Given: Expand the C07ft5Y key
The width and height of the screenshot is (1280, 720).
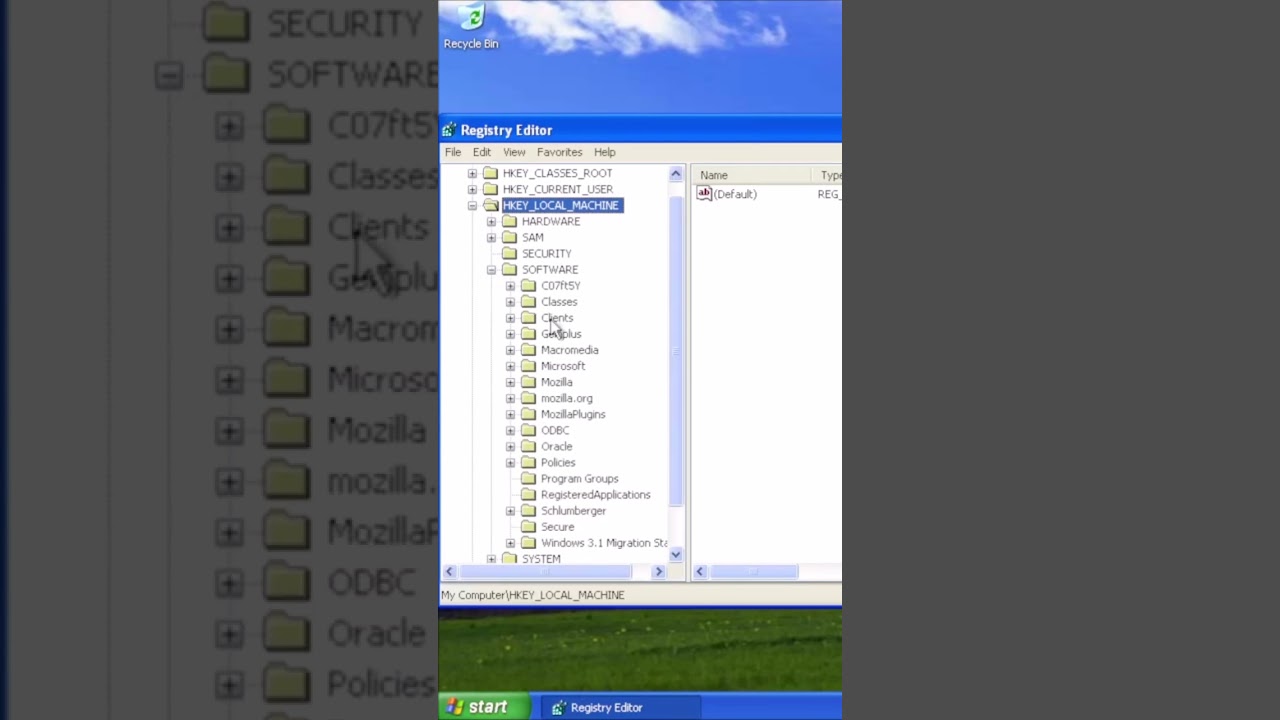Looking at the screenshot, I should coord(510,286).
